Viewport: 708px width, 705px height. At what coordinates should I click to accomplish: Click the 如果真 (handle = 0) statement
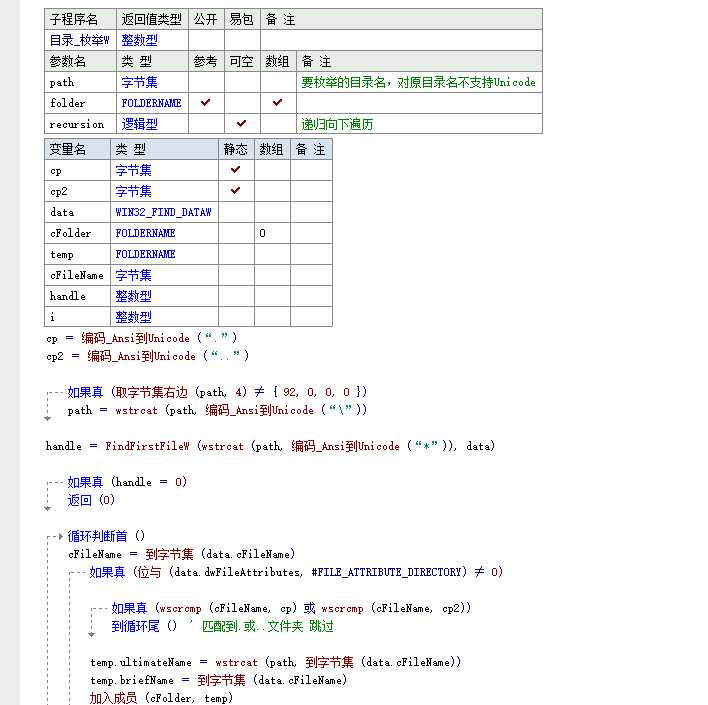click(x=127, y=482)
